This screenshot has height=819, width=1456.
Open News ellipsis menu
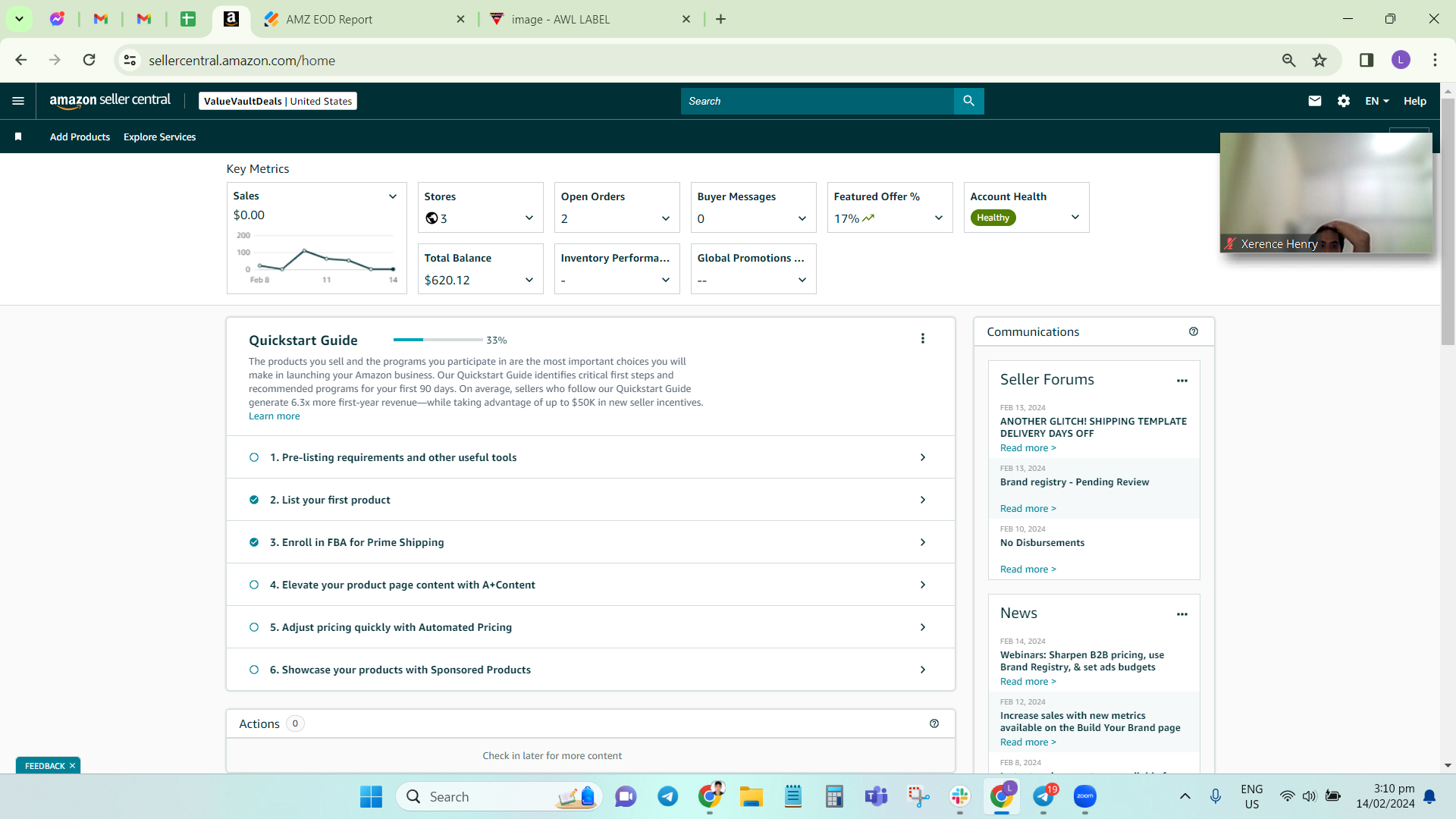click(1181, 614)
